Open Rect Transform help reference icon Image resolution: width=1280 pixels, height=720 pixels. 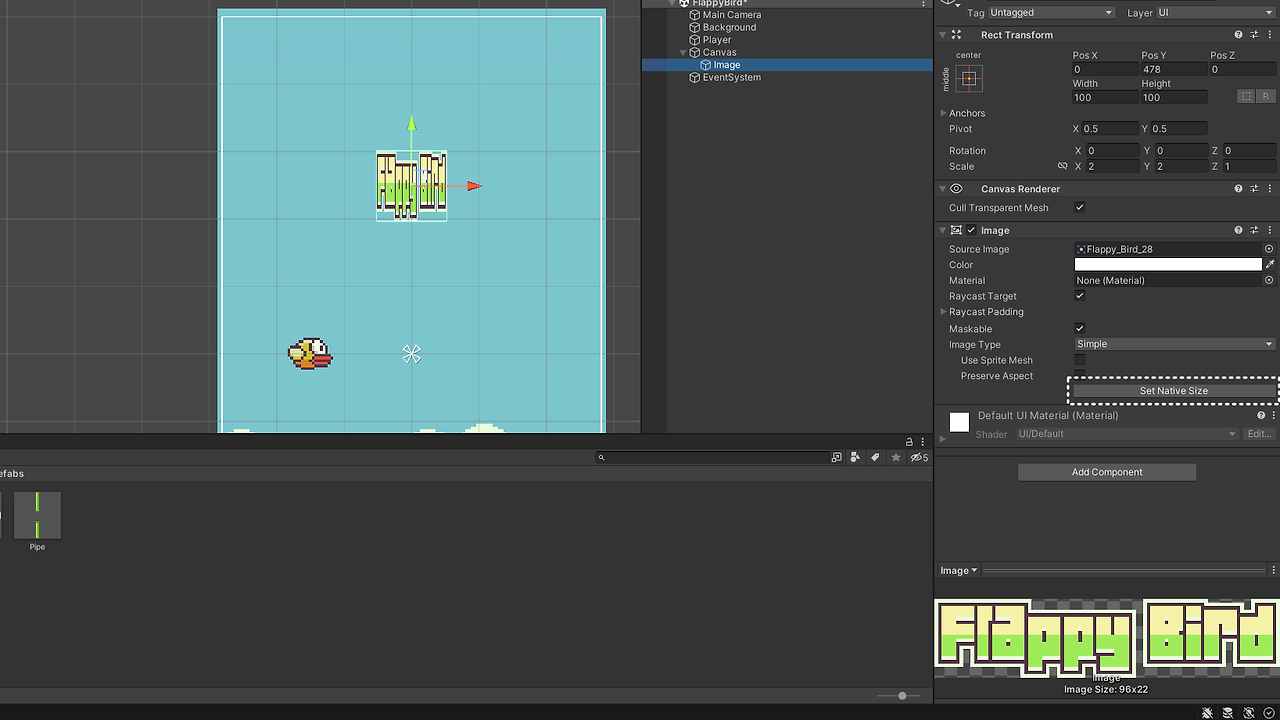1238,35
